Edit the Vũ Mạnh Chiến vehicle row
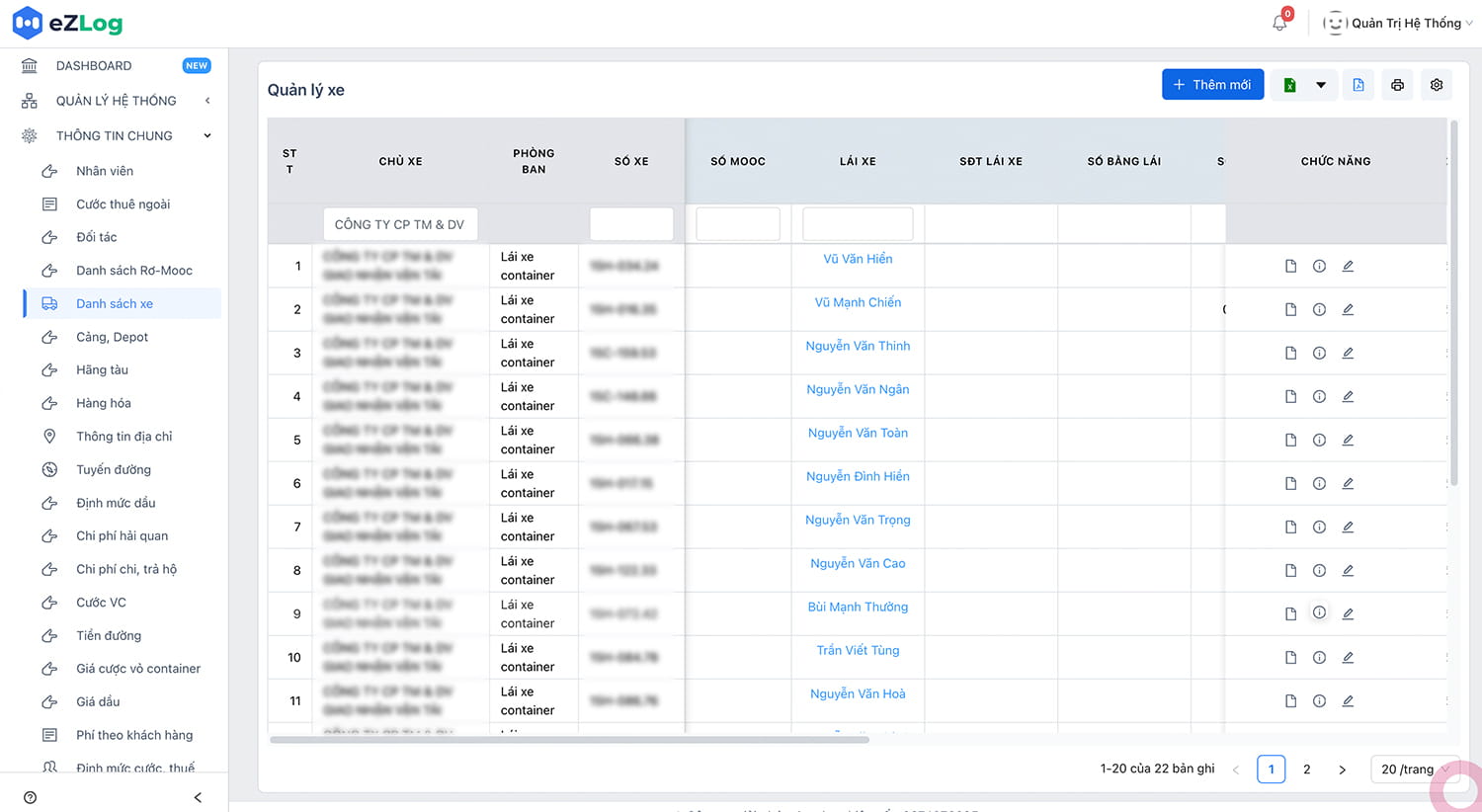 coord(1348,309)
